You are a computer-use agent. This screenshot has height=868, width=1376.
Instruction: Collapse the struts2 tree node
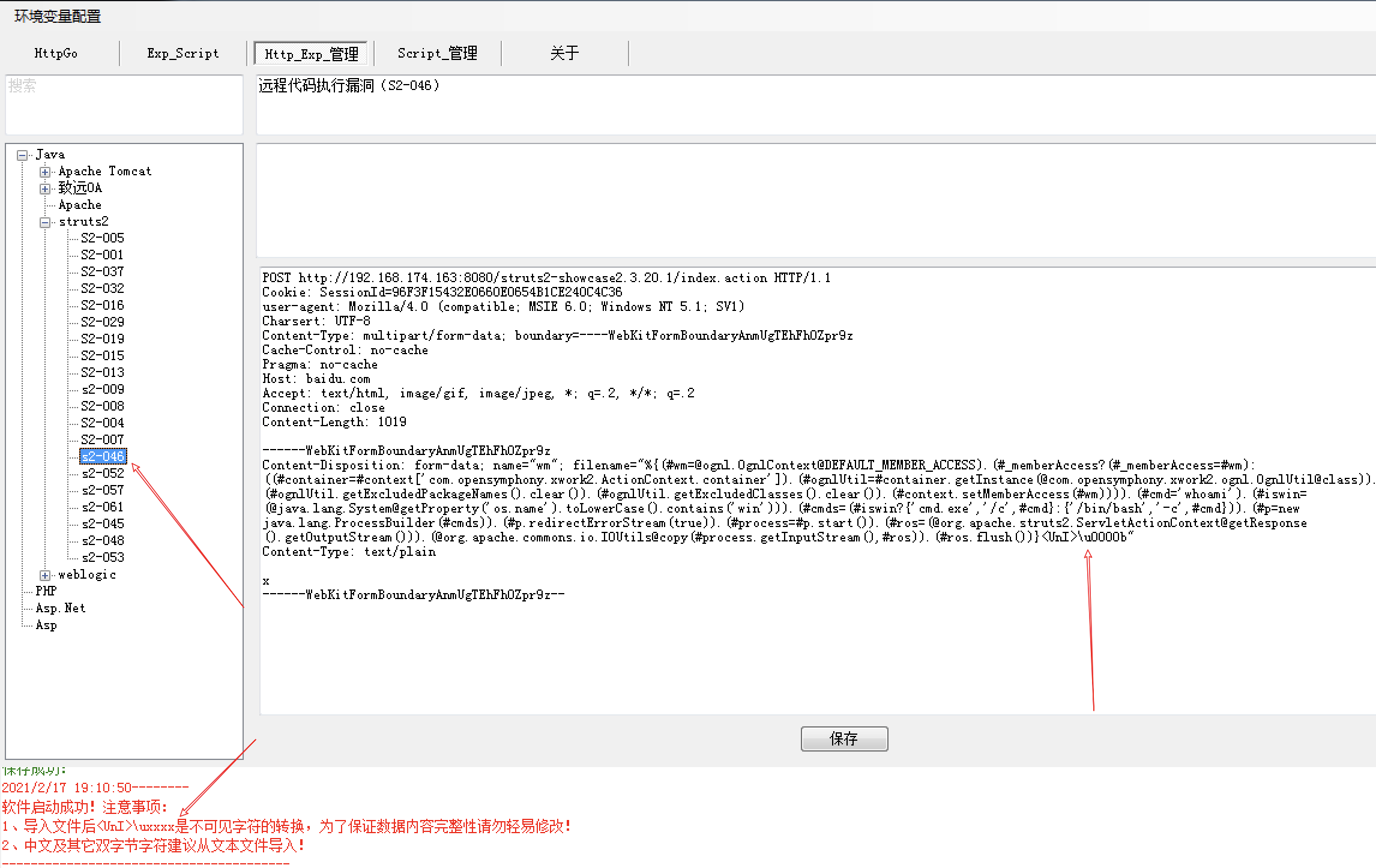click(45, 223)
